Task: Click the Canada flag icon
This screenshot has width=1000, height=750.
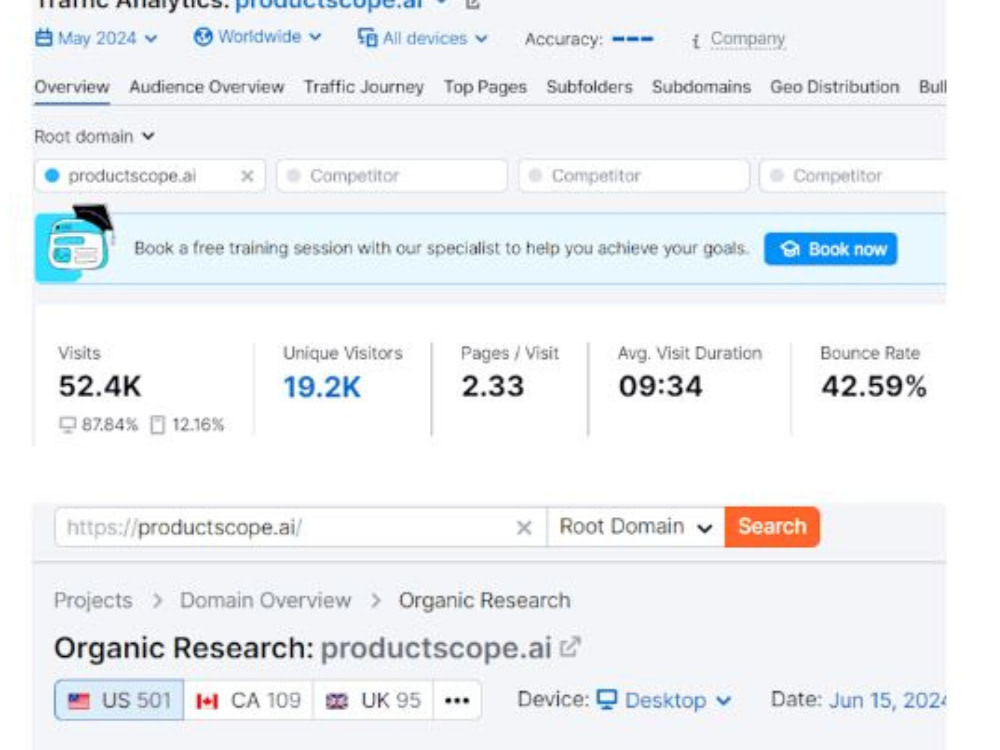Action: [207, 702]
